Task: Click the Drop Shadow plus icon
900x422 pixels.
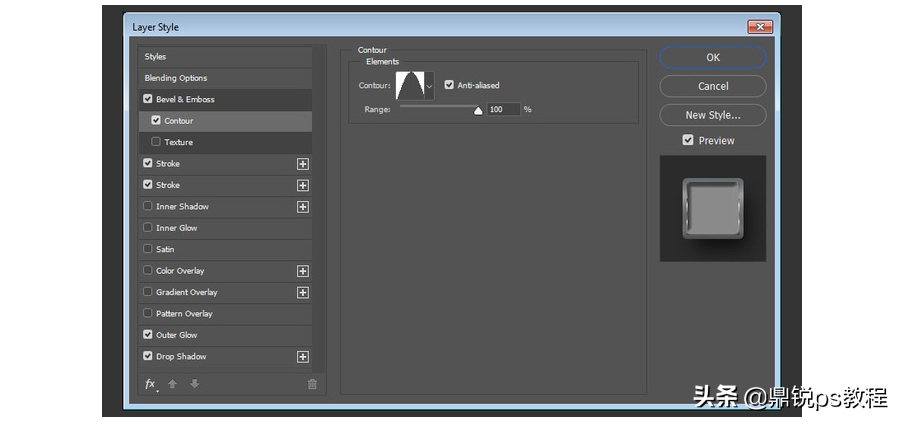Action: point(302,357)
